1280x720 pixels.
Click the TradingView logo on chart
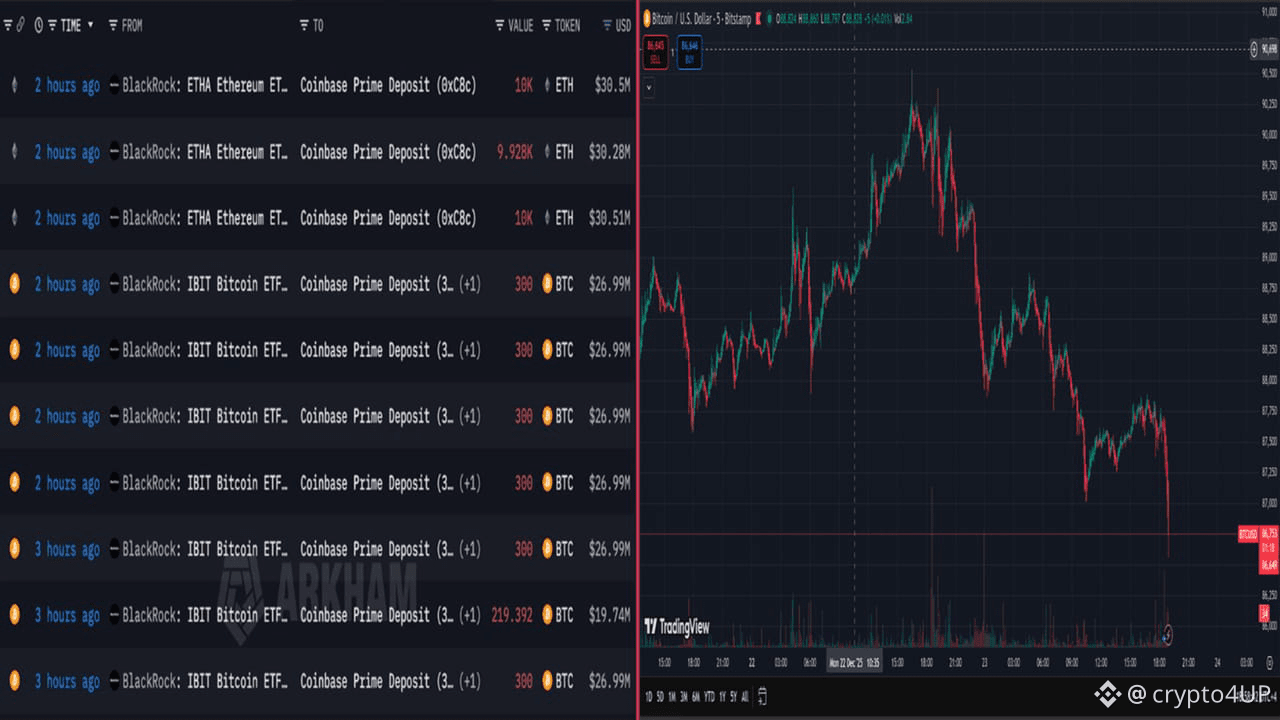[677, 627]
